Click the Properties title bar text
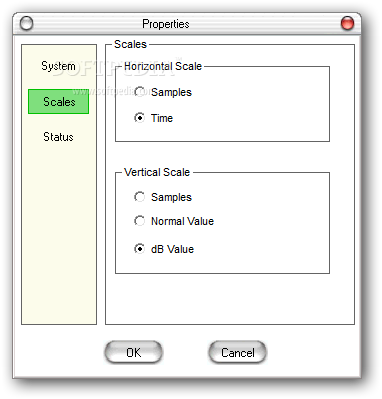 pyautogui.click(x=166, y=24)
